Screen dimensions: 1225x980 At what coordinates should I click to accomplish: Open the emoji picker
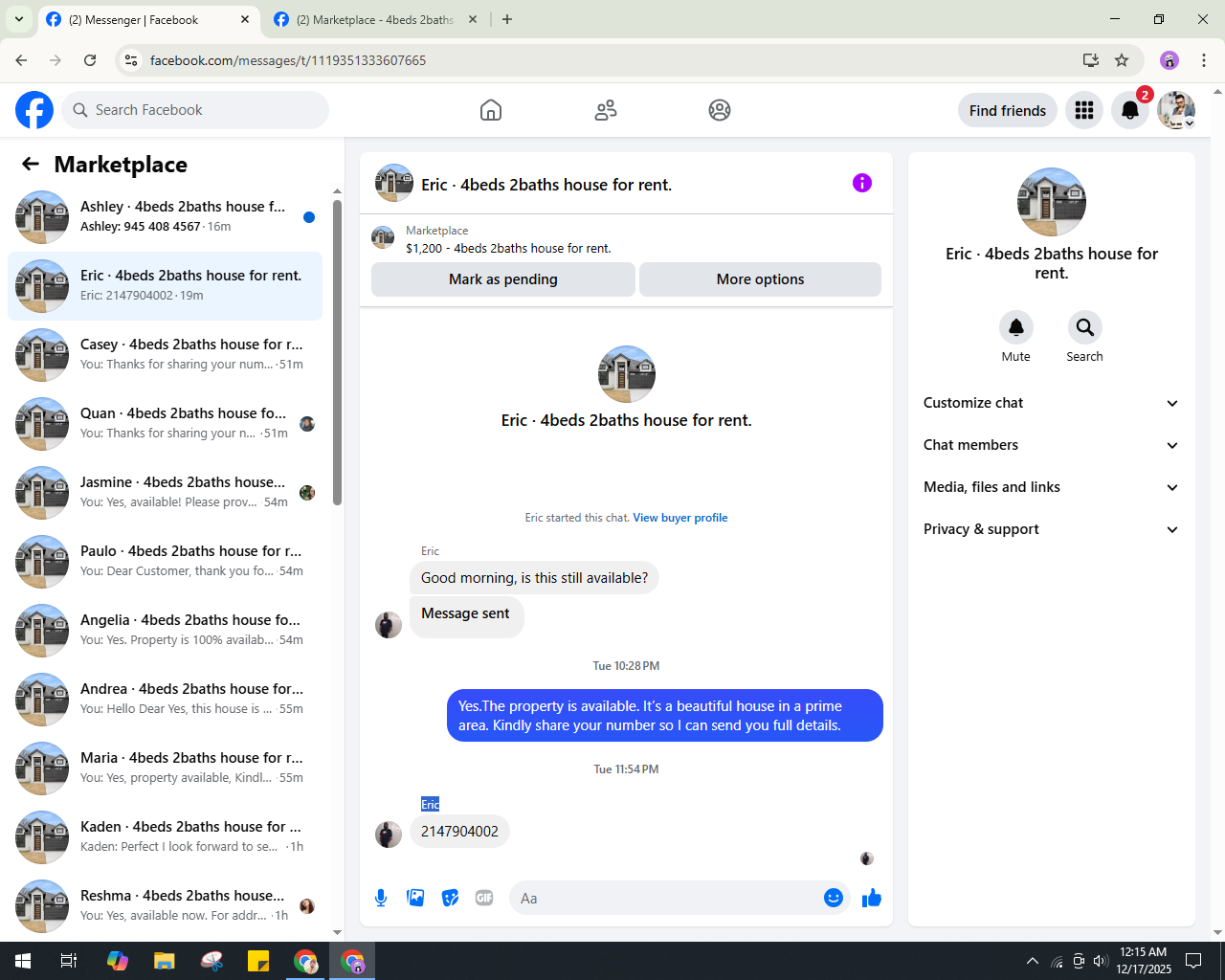(x=834, y=898)
